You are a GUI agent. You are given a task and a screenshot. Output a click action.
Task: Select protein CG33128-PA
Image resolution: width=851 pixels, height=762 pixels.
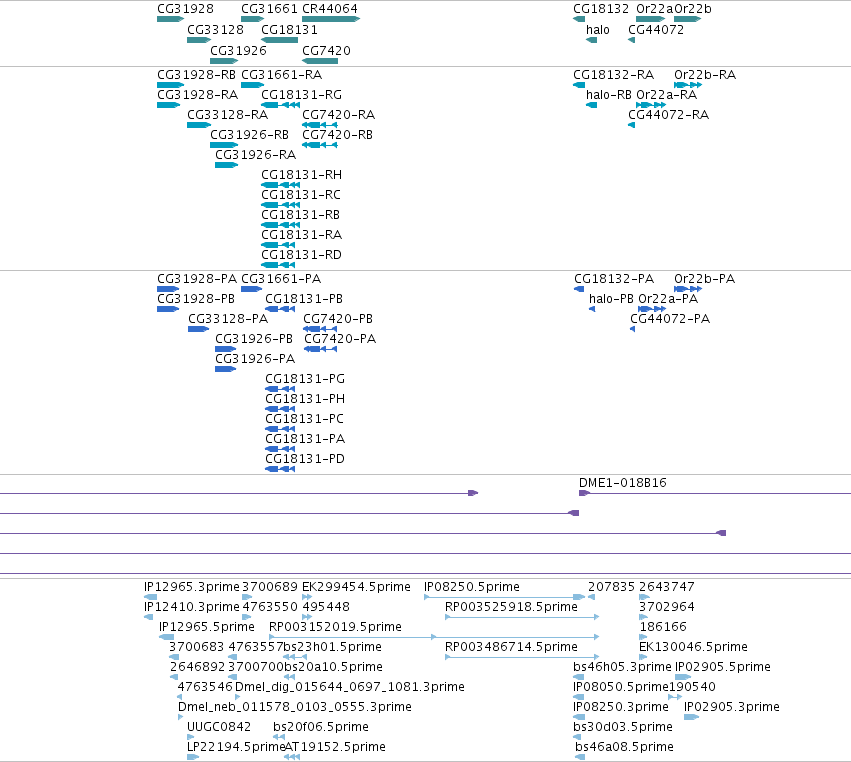(x=228, y=319)
